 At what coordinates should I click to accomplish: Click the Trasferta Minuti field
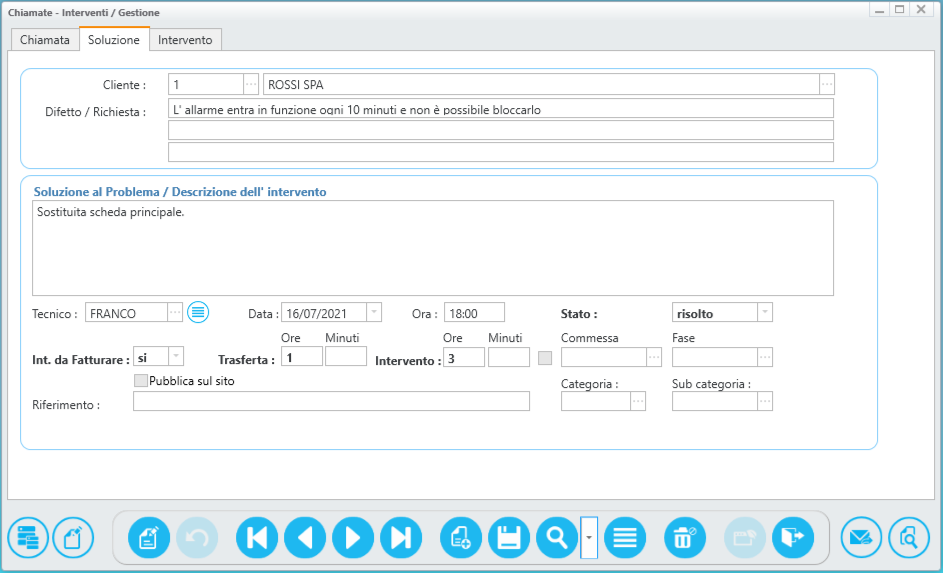(346, 357)
